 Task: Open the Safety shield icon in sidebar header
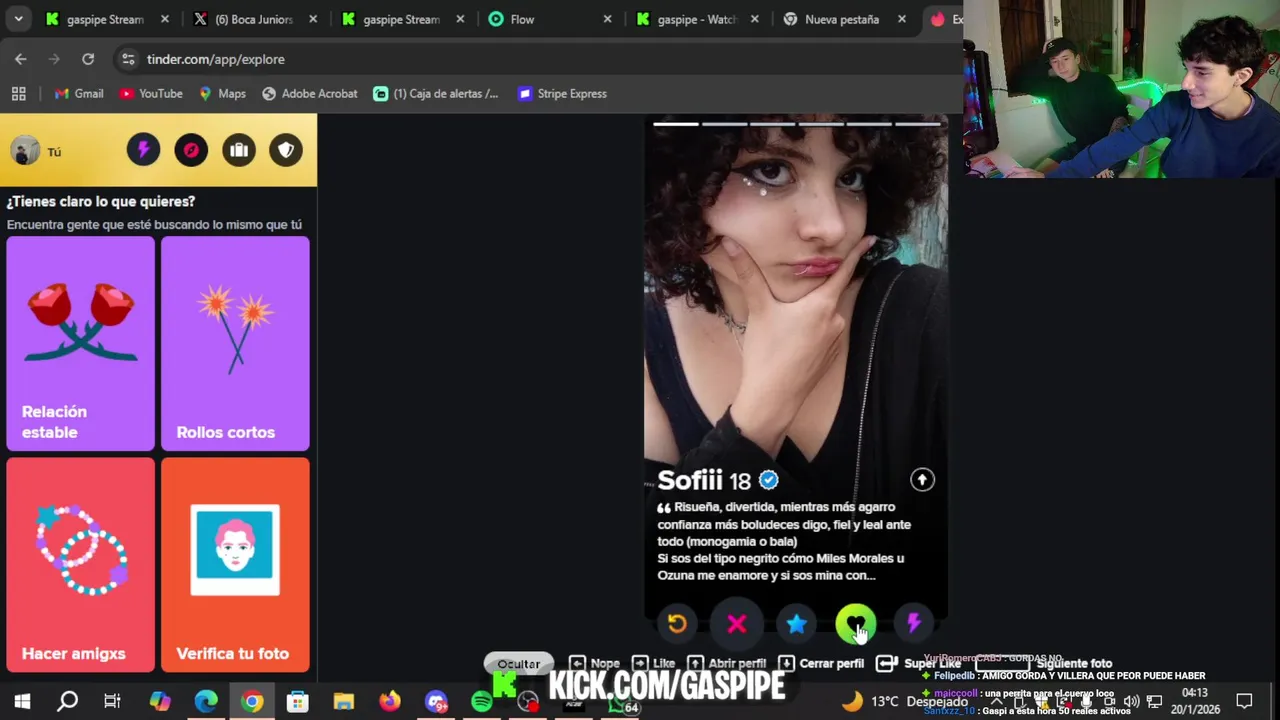(x=286, y=150)
